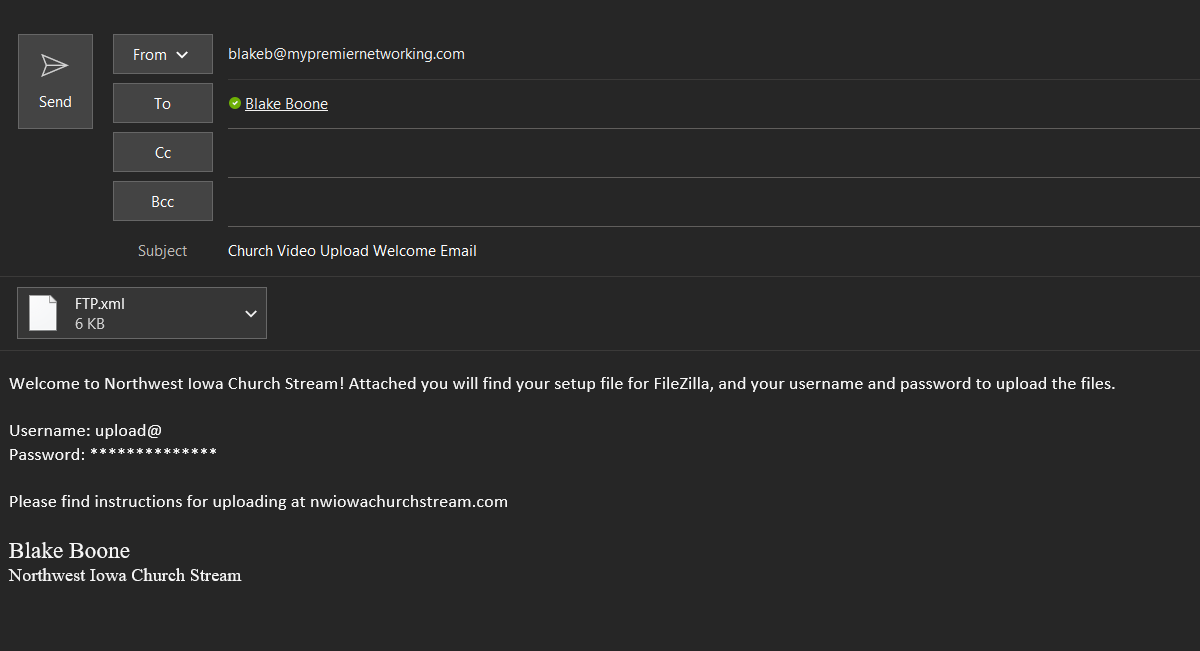The image size is (1200, 651).
Task: Place cursor in the Welcome message paragraph
Action: (x=562, y=383)
